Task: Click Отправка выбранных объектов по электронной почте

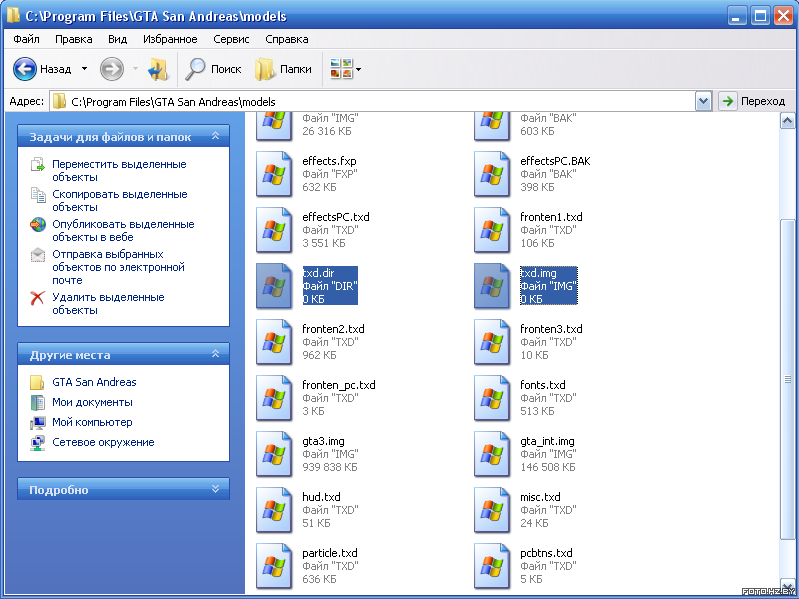Action: (x=118, y=267)
